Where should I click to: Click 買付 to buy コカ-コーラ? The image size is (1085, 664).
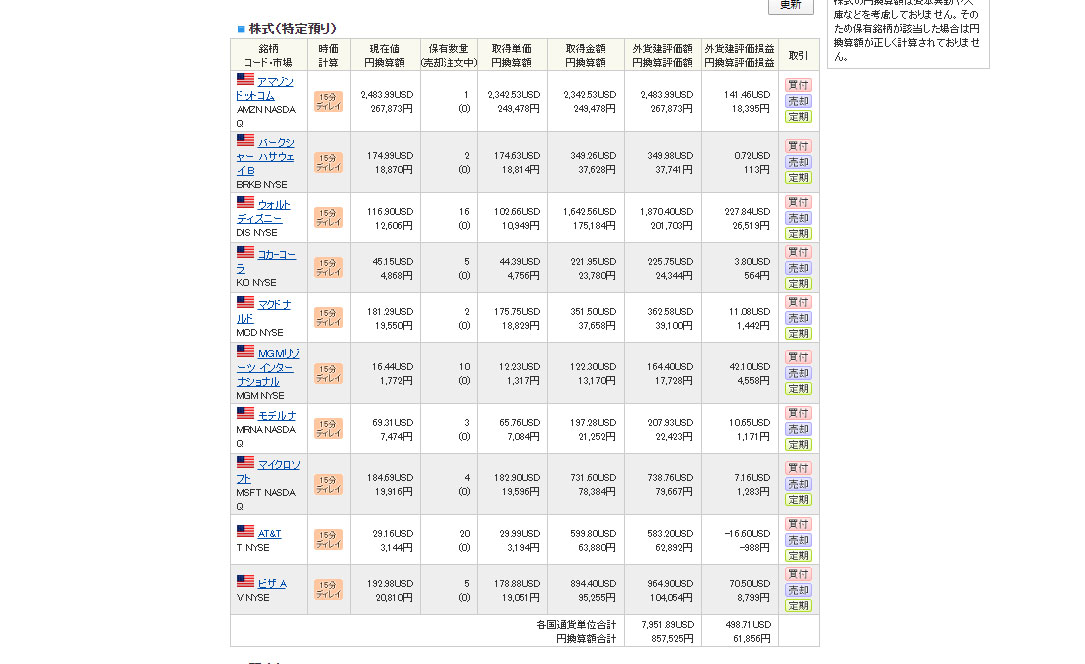pos(798,252)
